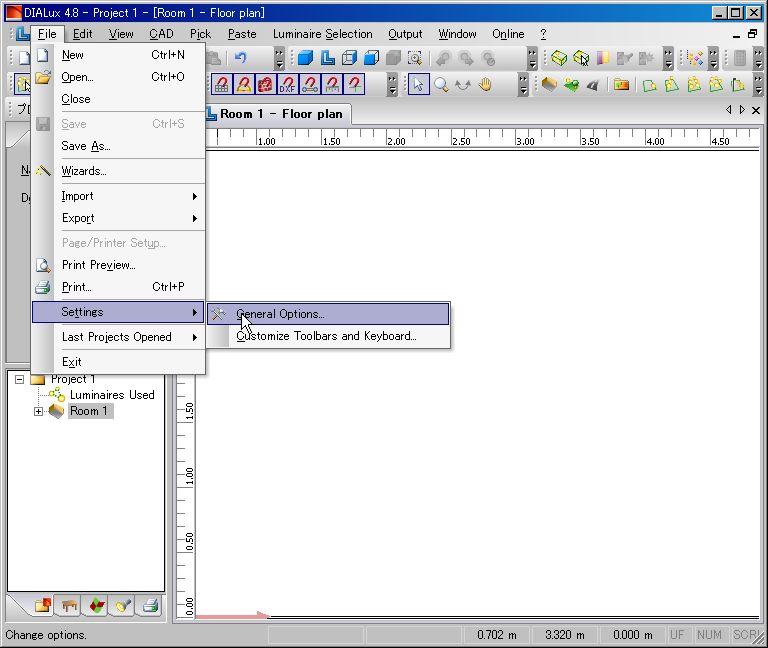
Task: Select the rotate view arrows tool
Action: coord(463,85)
